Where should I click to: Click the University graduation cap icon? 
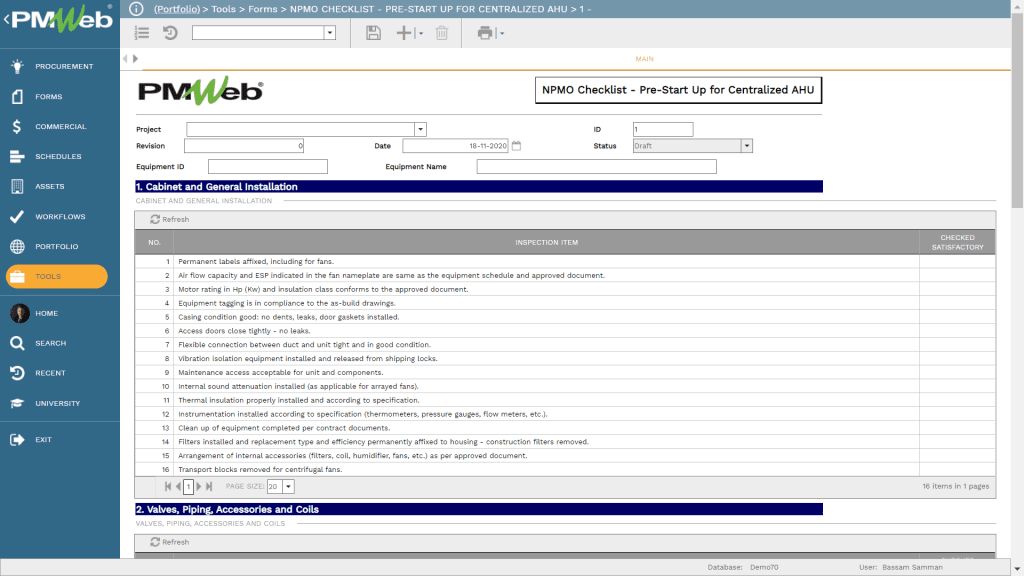pos(17,404)
